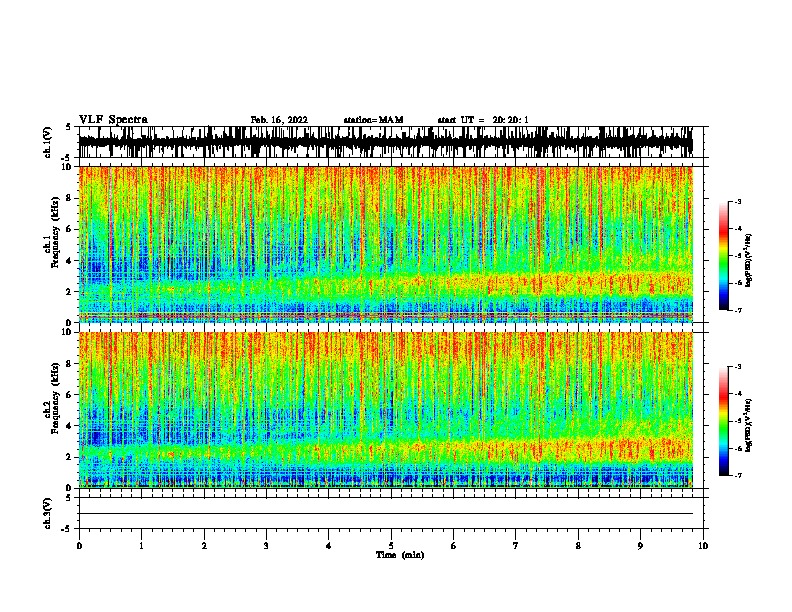This screenshot has width=792, height=612.
Task: Click the "Time (min)" axis label
Action: 400,555
